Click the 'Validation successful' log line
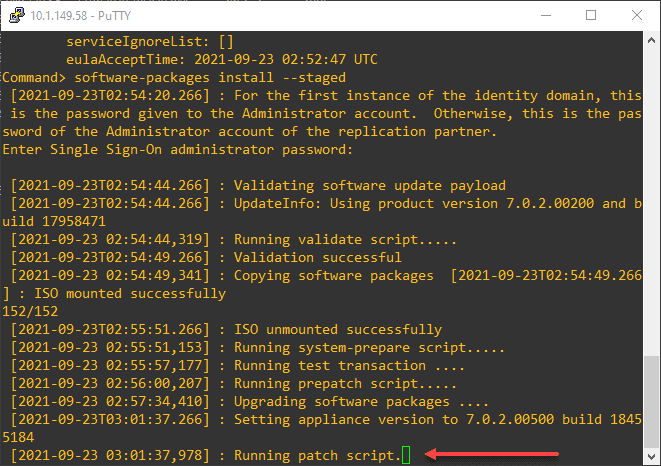 tap(320, 257)
